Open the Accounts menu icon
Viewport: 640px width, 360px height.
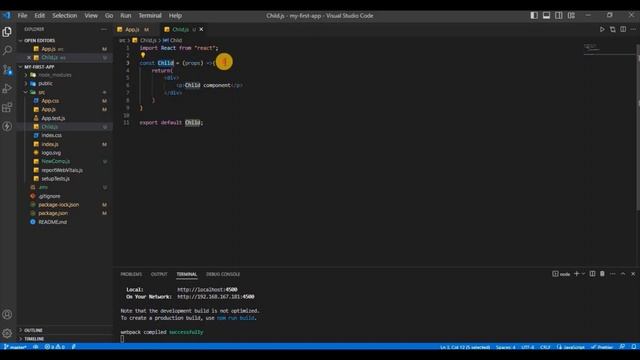[x=7, y=314]
